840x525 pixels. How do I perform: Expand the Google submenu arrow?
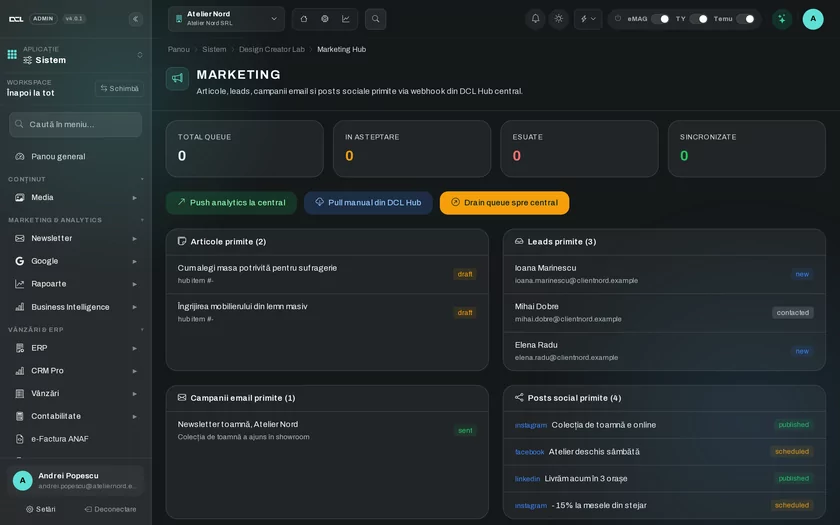[x=134, y=261]
